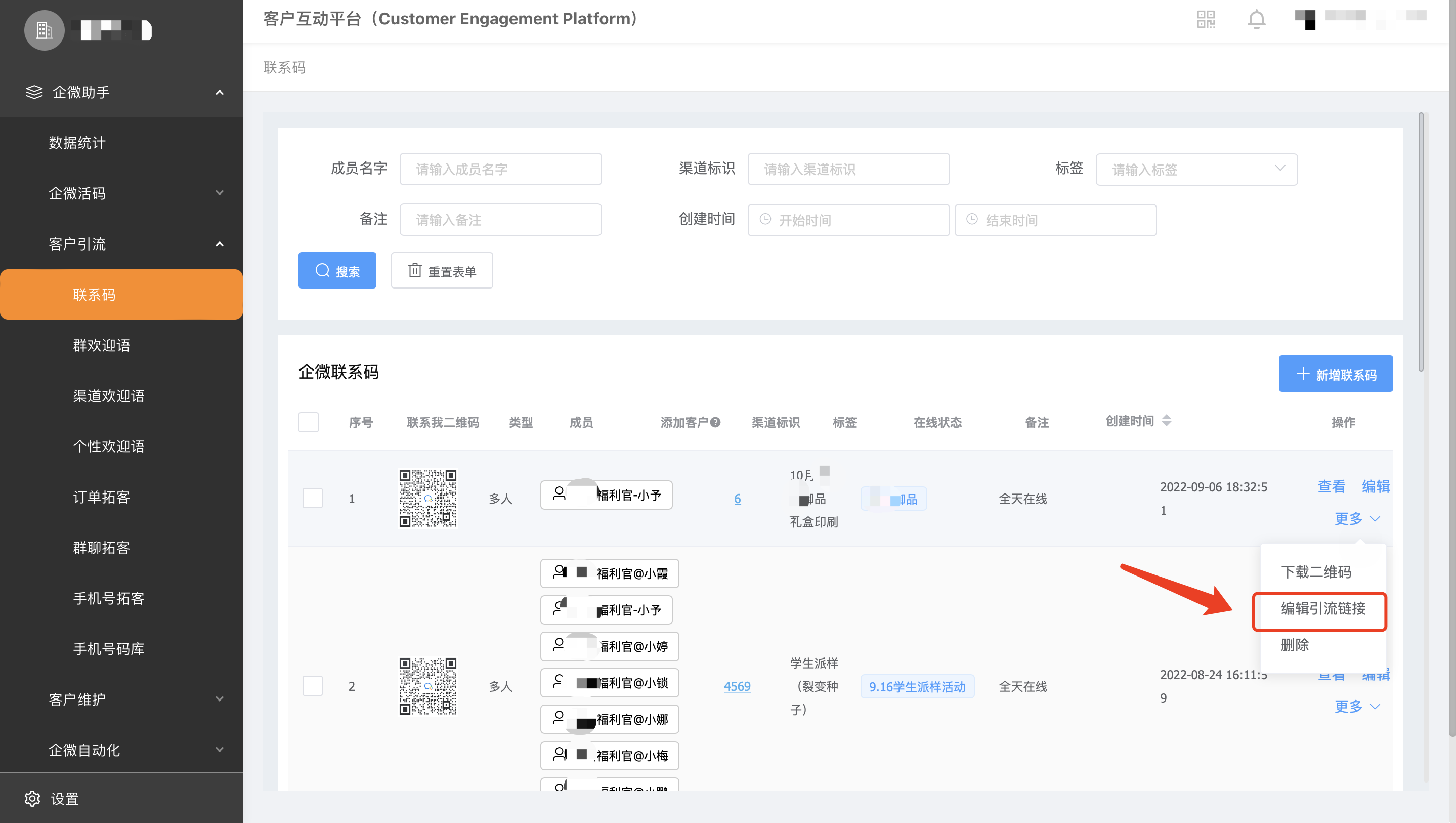
Task: Collapse the 客户引流 submenu
Action: (220, 244)
